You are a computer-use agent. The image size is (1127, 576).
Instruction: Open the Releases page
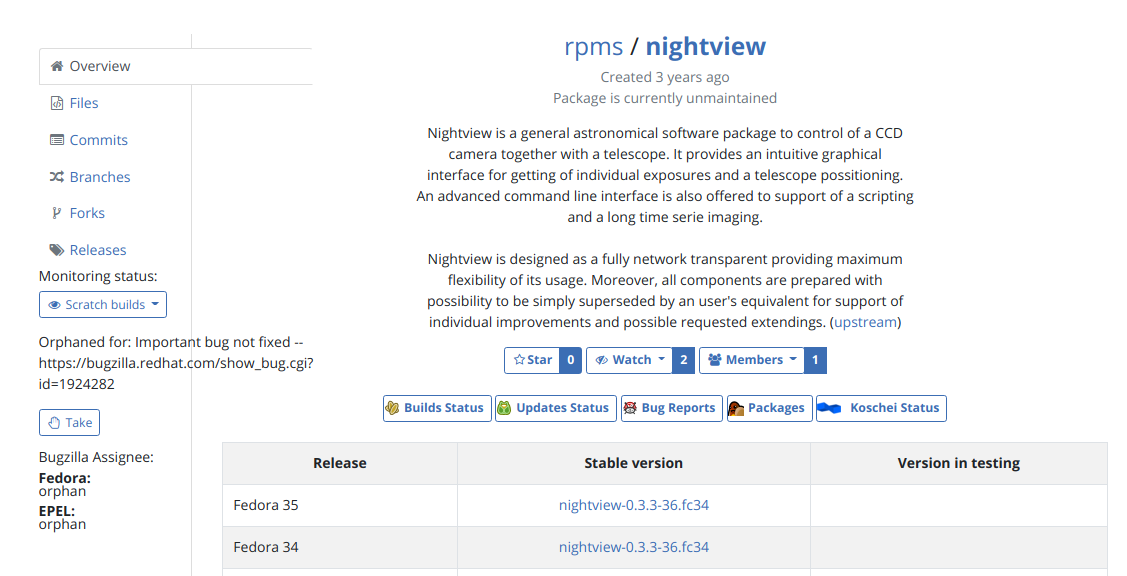[98, 250]
